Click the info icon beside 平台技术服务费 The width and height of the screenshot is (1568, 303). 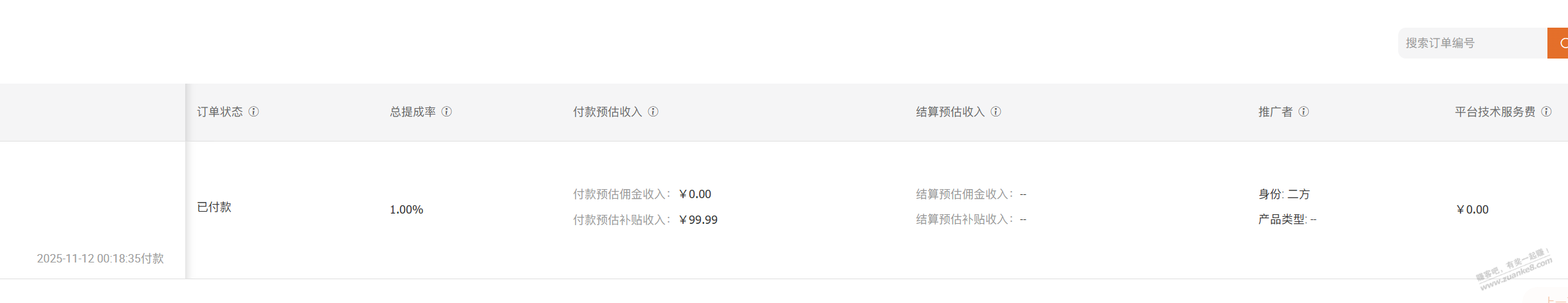point(1546,112)
